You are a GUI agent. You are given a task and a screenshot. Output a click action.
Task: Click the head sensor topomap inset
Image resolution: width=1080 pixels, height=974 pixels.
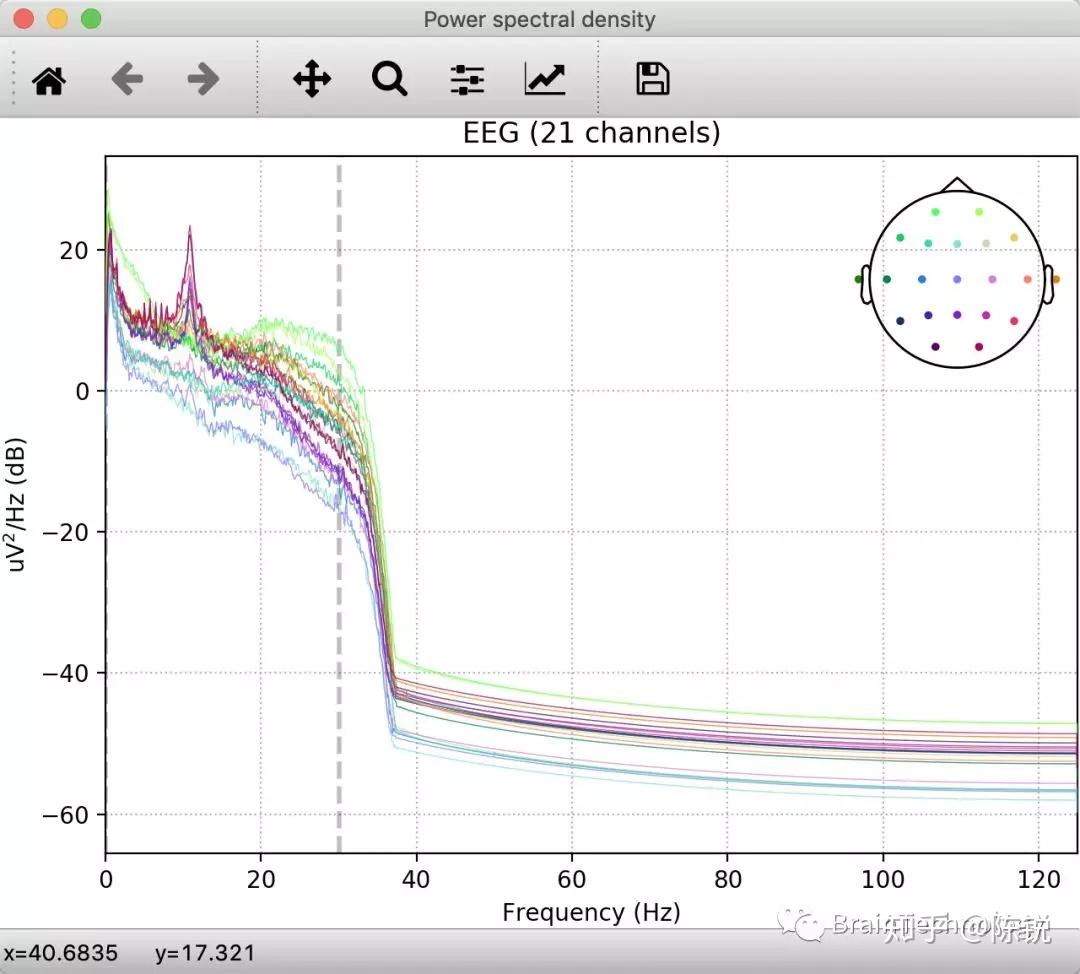pos(957,274)
